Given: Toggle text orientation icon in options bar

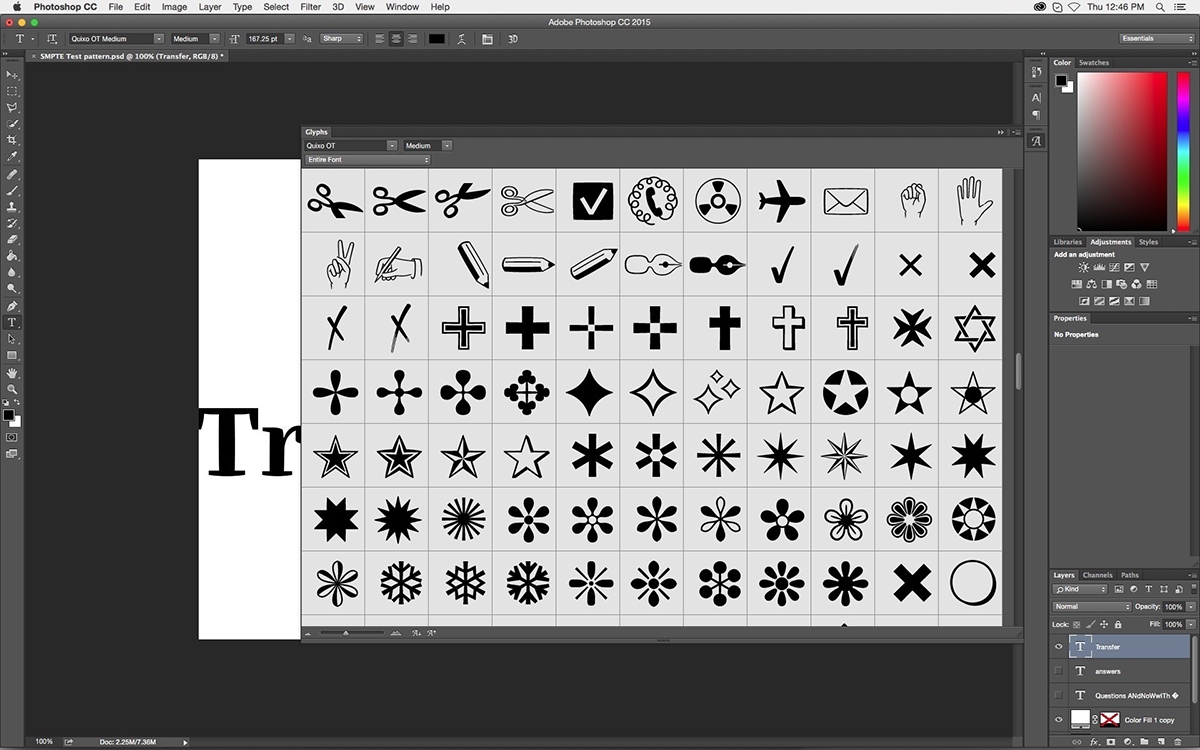Looking at the screenshot, I should [52, 39].
